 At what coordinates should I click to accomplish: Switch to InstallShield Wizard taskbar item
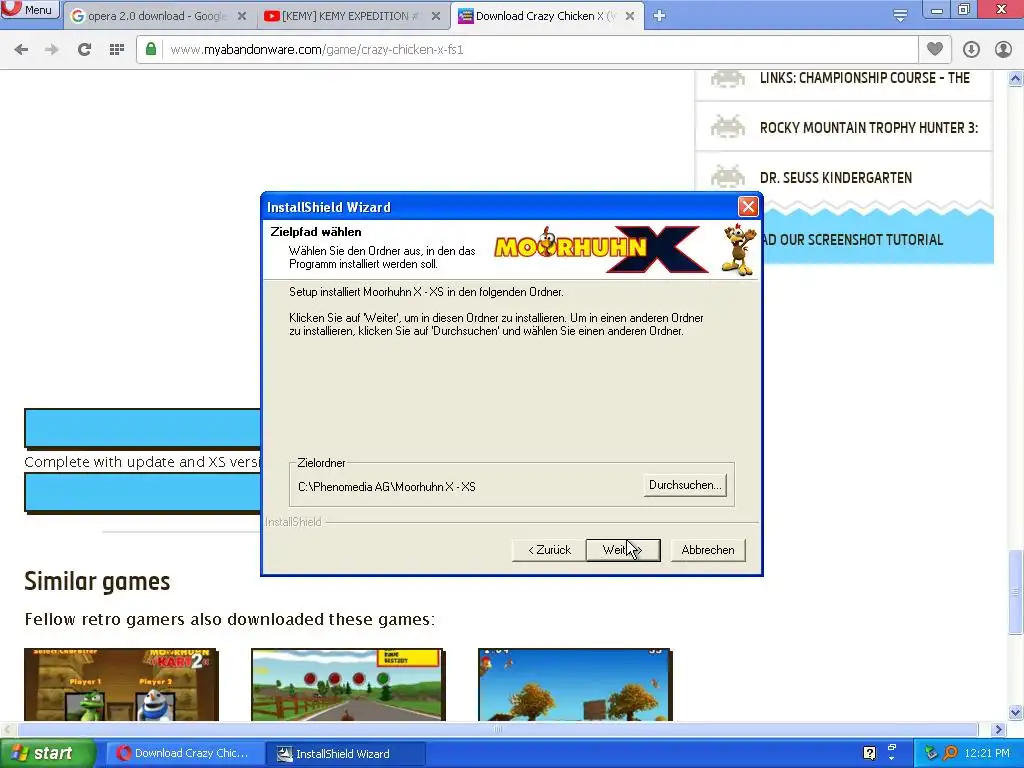point(346,753)
